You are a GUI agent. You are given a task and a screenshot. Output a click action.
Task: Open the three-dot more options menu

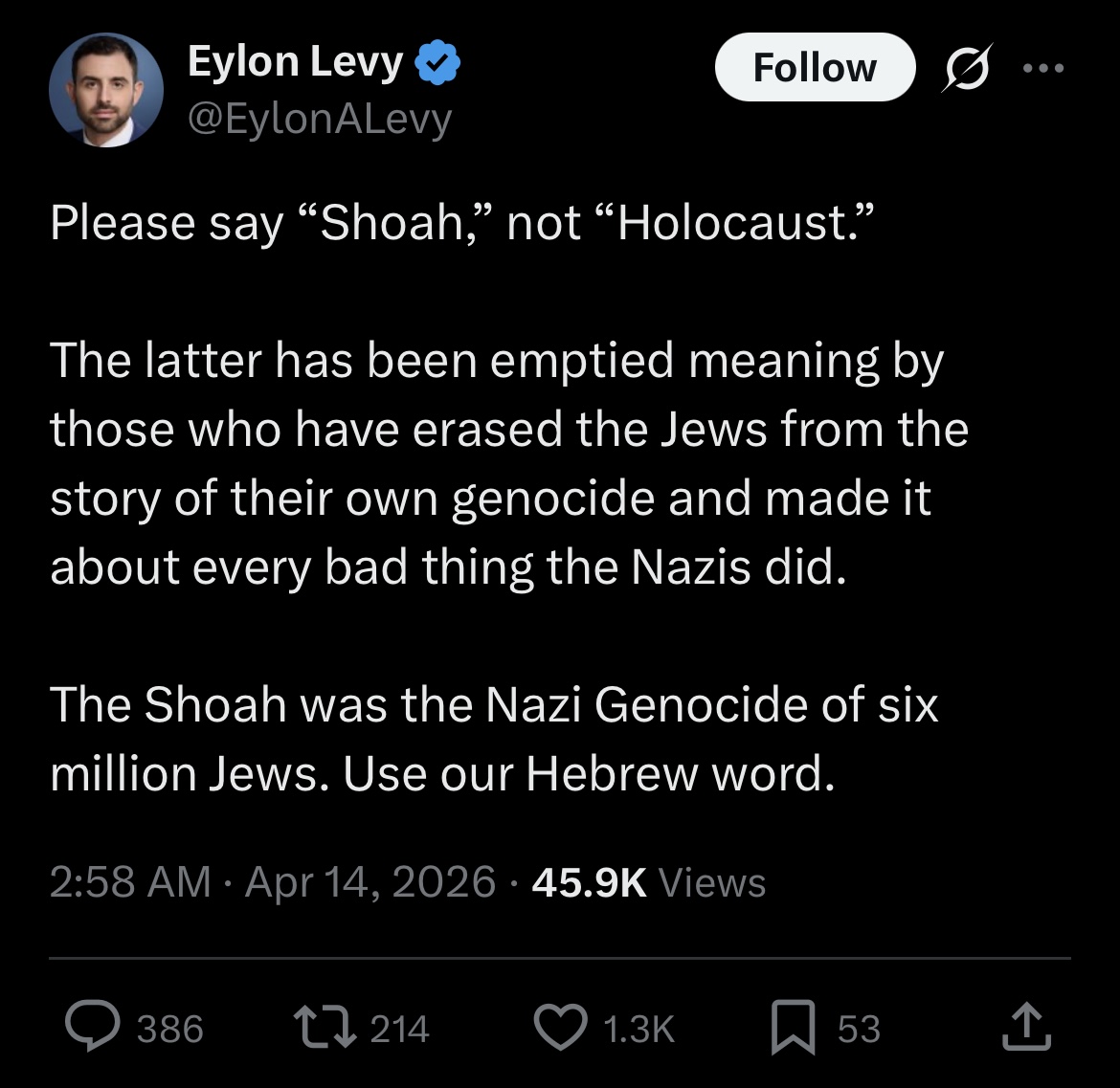[x=1042, y=67]
